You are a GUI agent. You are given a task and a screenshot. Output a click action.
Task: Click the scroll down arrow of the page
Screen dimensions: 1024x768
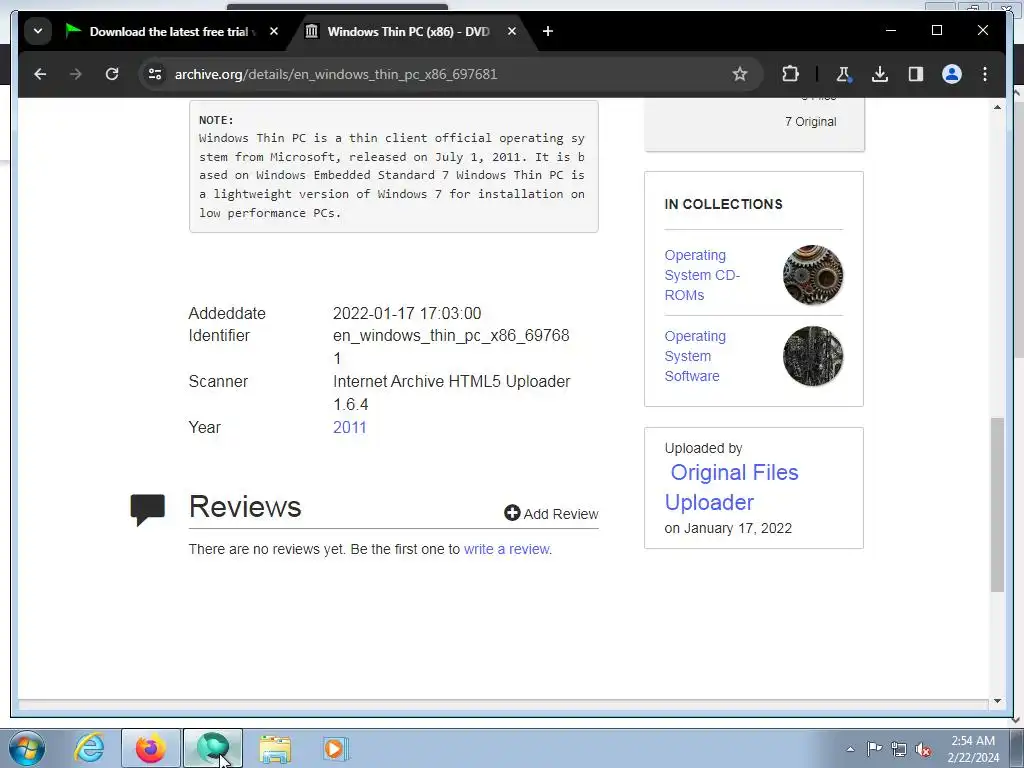pyautogui.click(x=997, y=701)
